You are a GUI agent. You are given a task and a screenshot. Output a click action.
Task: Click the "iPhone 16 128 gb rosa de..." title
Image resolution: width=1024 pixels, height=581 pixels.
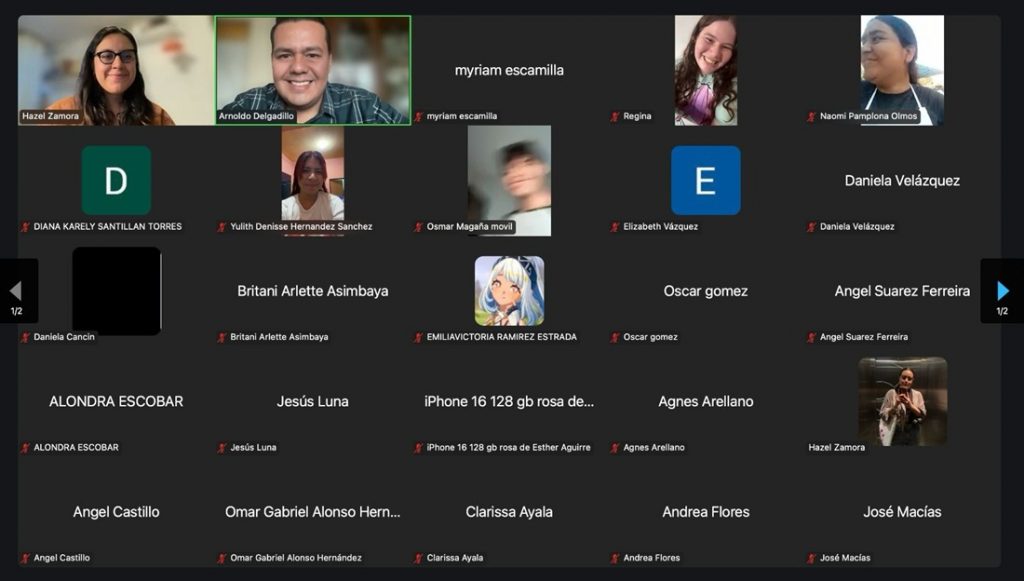(509, 401)
